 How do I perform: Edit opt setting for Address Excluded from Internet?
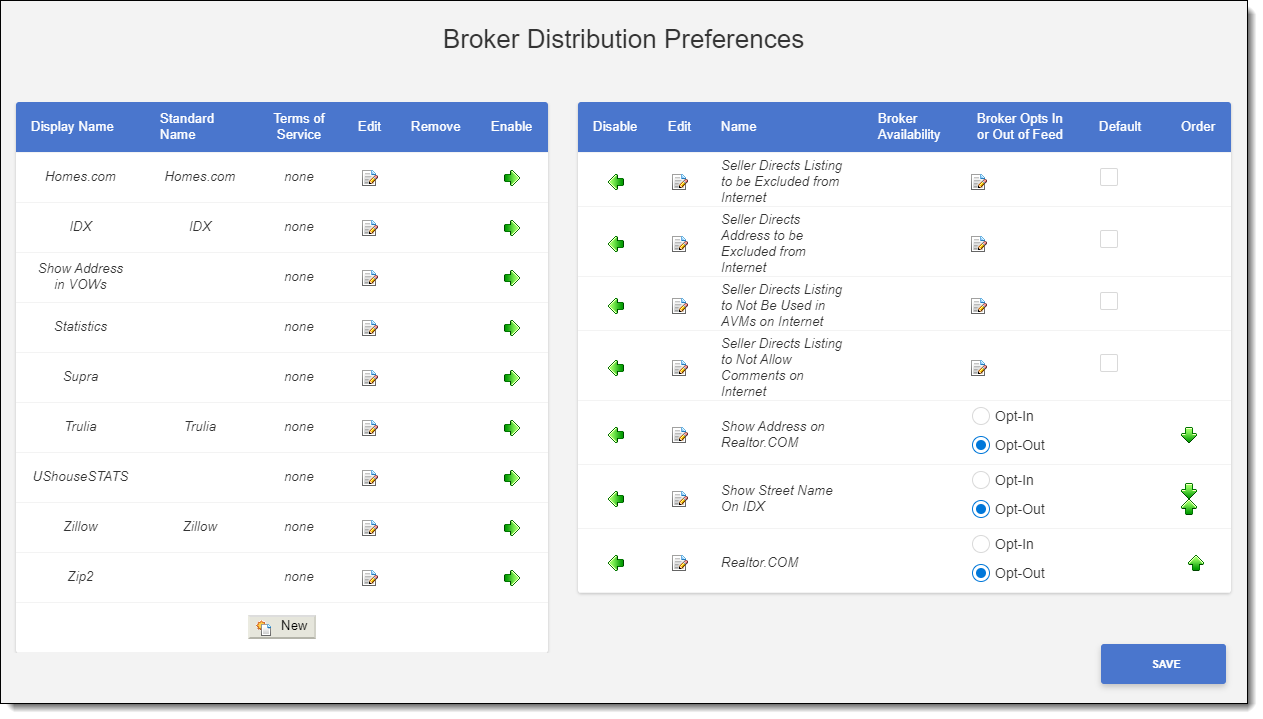coord(978,244)
